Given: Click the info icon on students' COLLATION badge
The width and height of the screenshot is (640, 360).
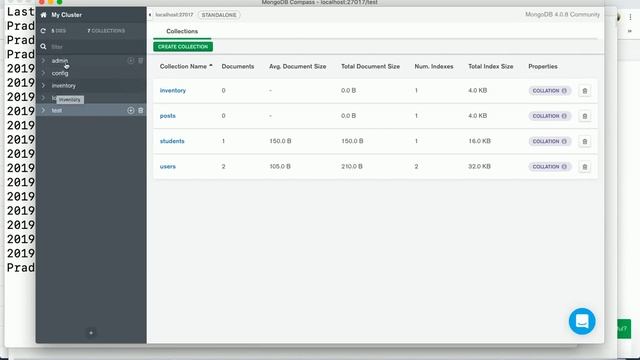Looking at the screenshot, I should (564, 141).
